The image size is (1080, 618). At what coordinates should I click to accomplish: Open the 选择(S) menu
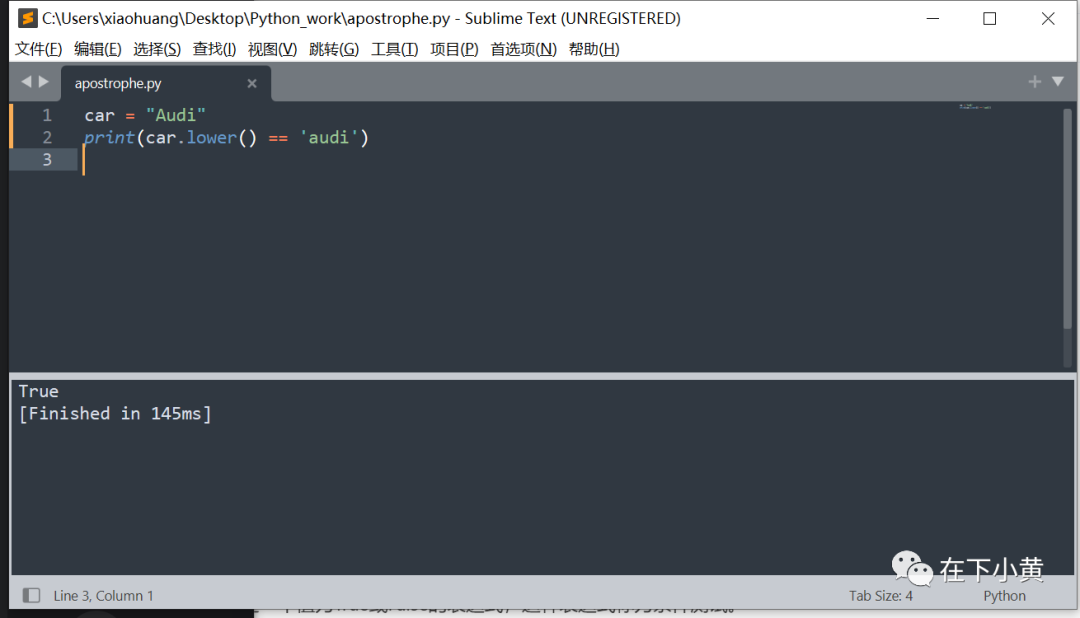click(157, 49)
